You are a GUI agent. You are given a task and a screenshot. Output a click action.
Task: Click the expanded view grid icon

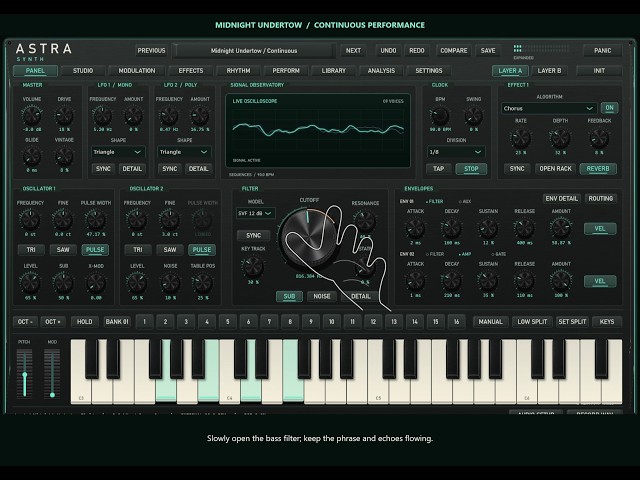[518, 49]
